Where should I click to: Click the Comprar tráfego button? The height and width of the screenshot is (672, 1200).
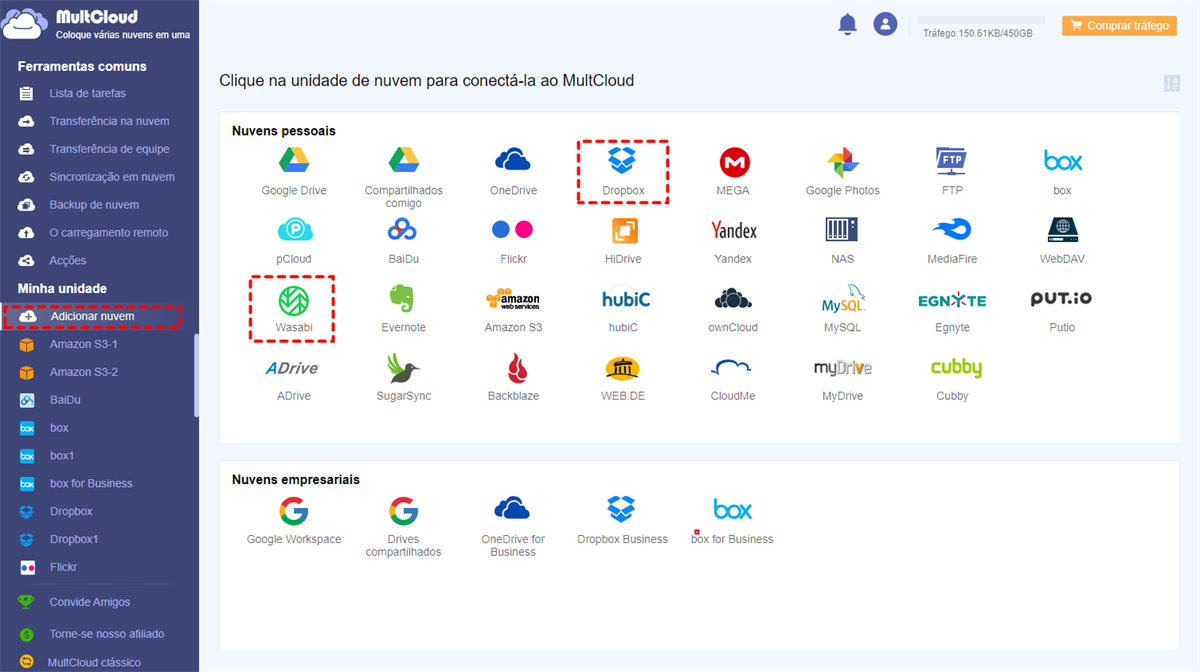[x=1120, y=26]
